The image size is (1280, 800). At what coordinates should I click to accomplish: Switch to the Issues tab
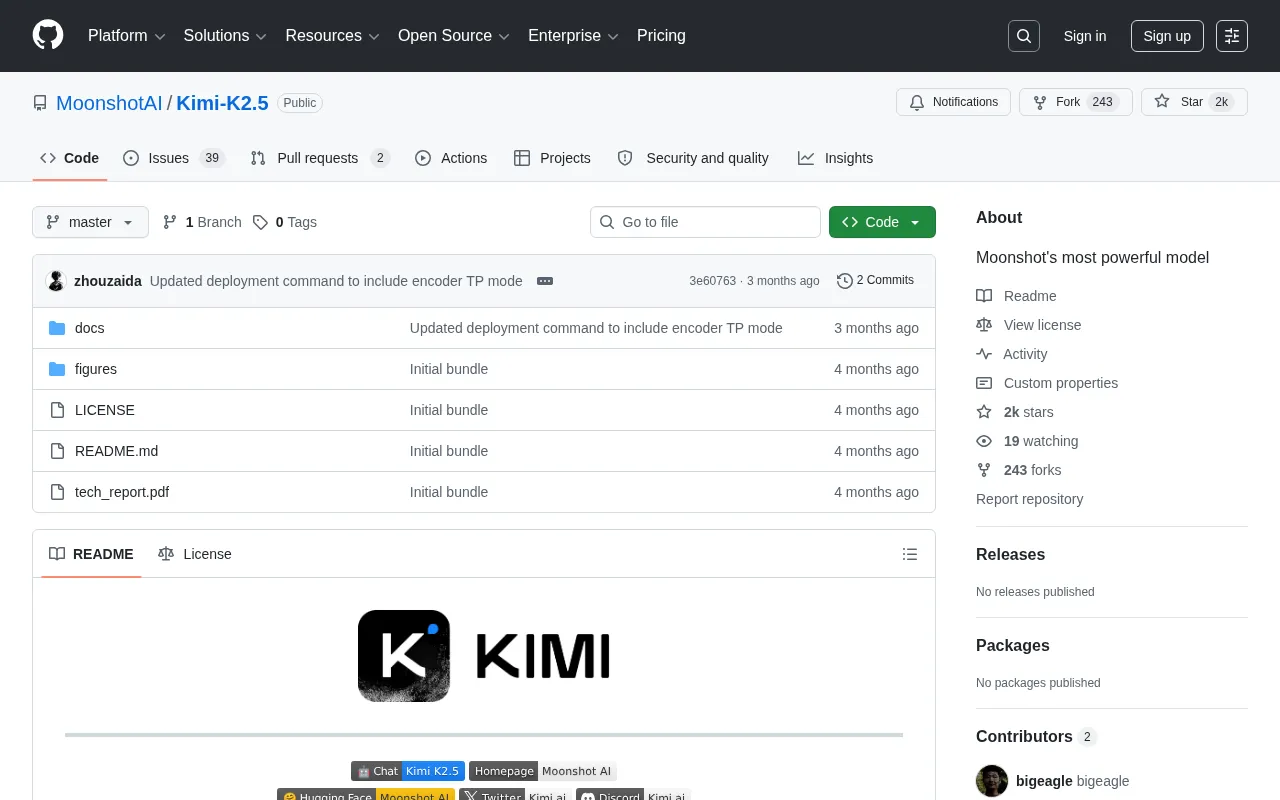(174, 158)
